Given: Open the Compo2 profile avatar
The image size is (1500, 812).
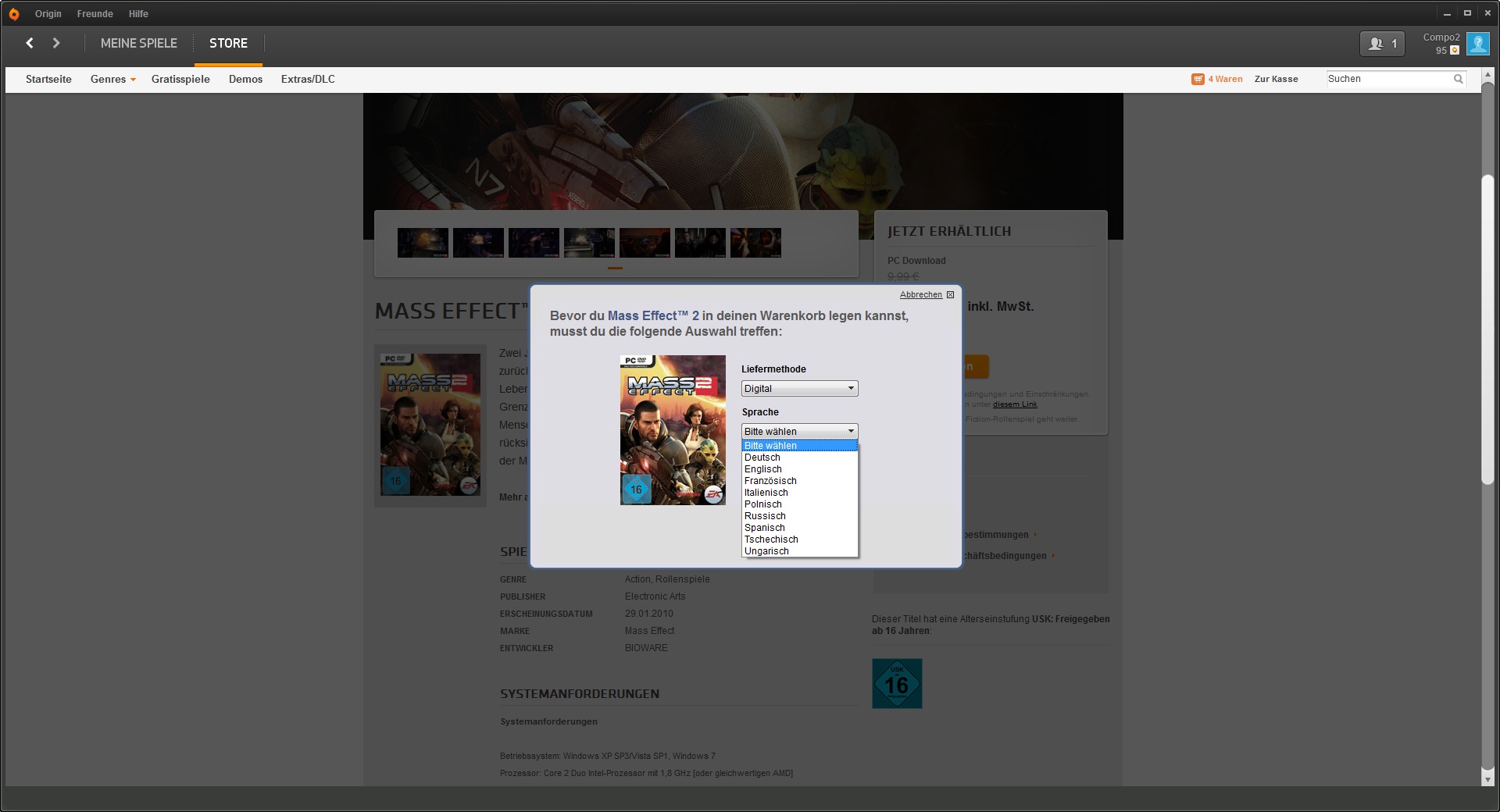Looking at the screenshot, I should 1478,44.
